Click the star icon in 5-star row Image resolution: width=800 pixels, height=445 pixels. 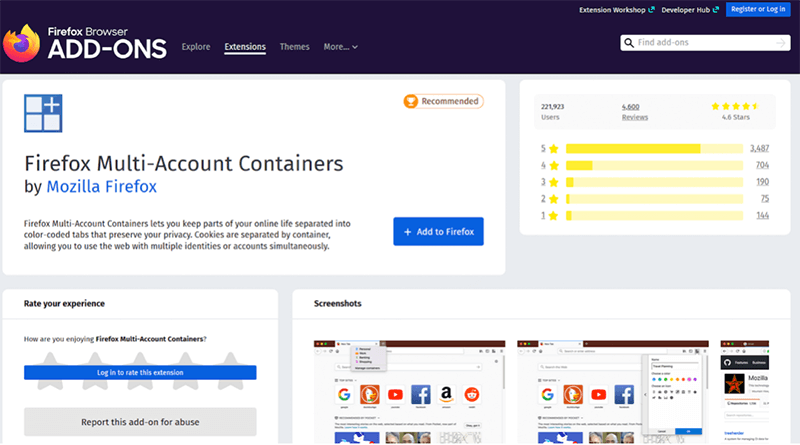[554, 149]
